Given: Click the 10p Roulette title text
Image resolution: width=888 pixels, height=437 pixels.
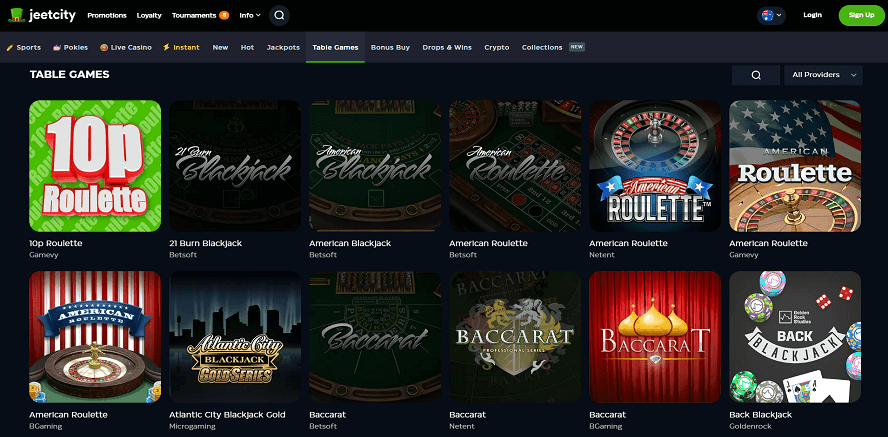Looking at the screenshot, I should pyautogui.click(x=56, y=243).
